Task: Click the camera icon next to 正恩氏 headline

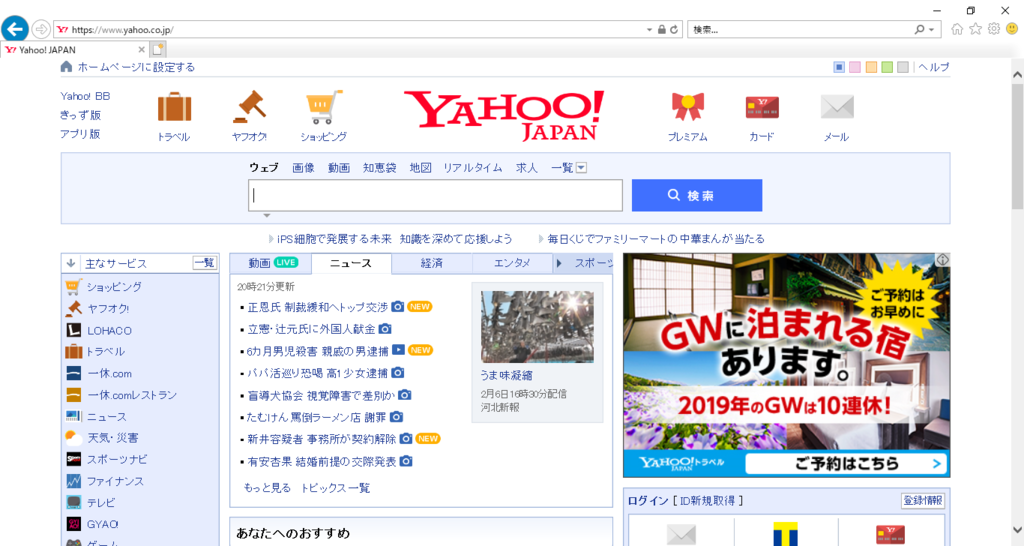Action: (398, 306)
